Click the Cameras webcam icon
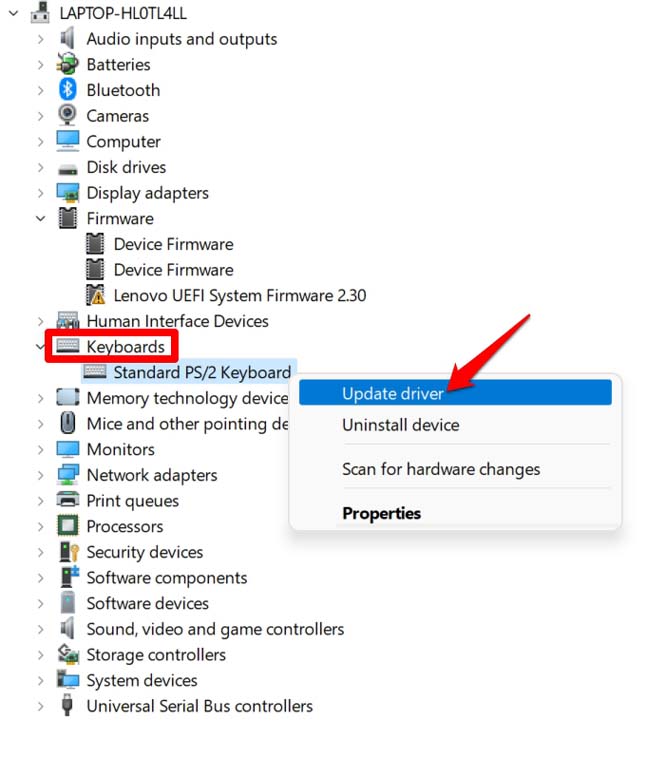 68,116
